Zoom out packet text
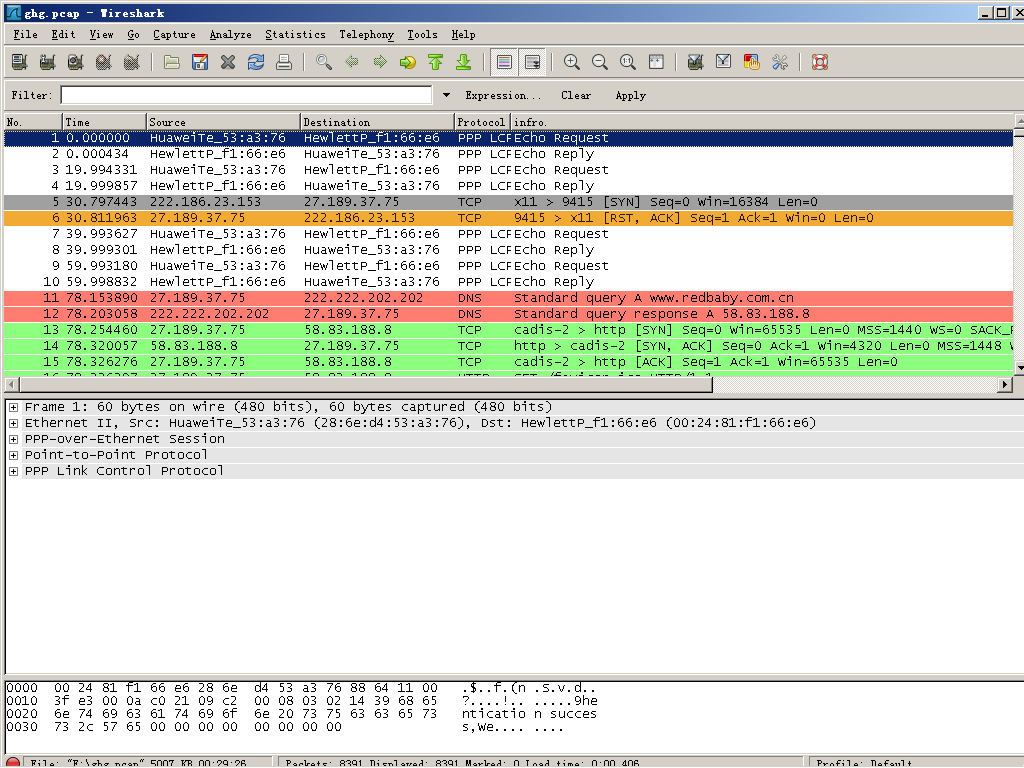Screen dimensions: 1024x768 point(600,62)
